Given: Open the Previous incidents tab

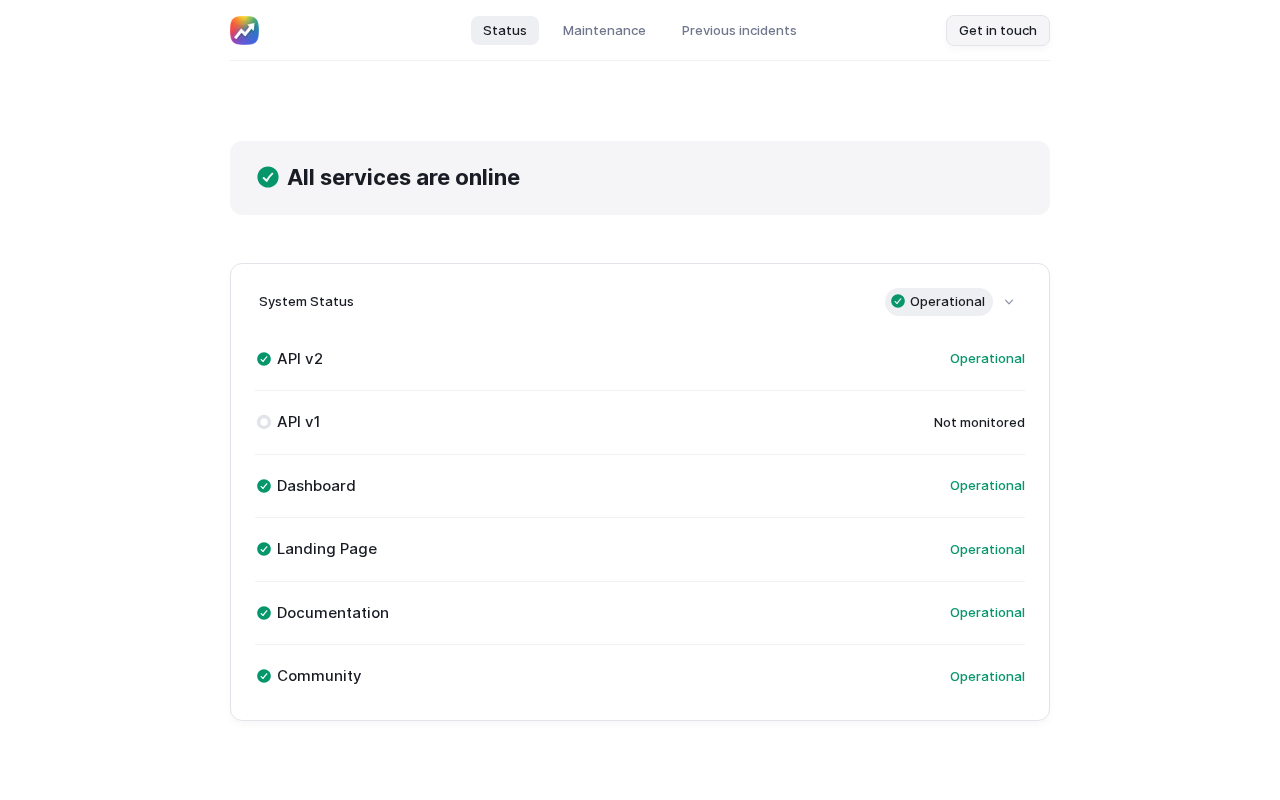Looking at the screenshot, I should [x=739, y=30].
